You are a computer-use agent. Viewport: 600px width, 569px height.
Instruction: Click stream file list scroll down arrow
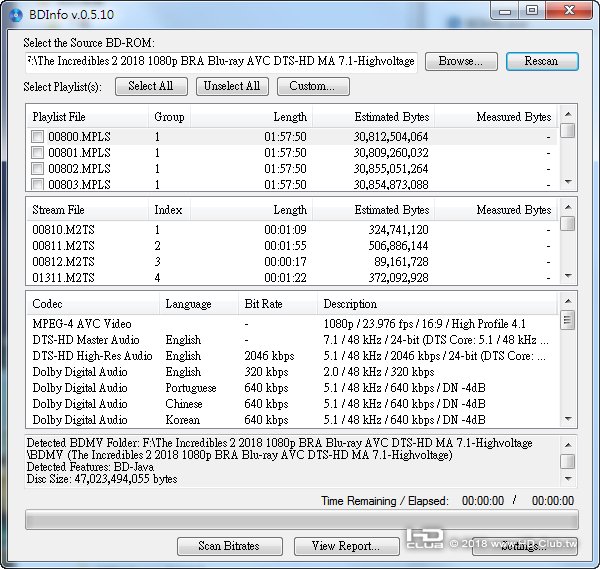(x=568, y=276)
